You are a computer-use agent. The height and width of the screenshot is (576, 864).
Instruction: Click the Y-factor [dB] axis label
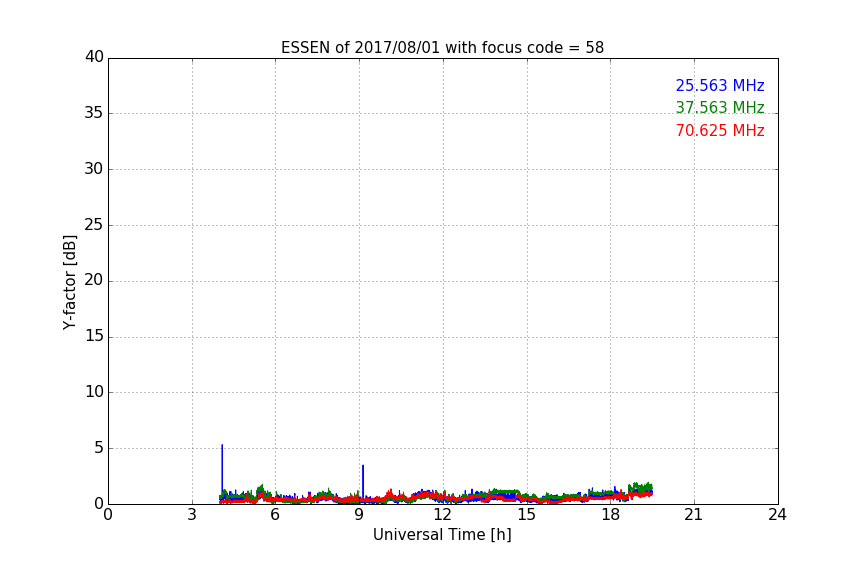69,282
